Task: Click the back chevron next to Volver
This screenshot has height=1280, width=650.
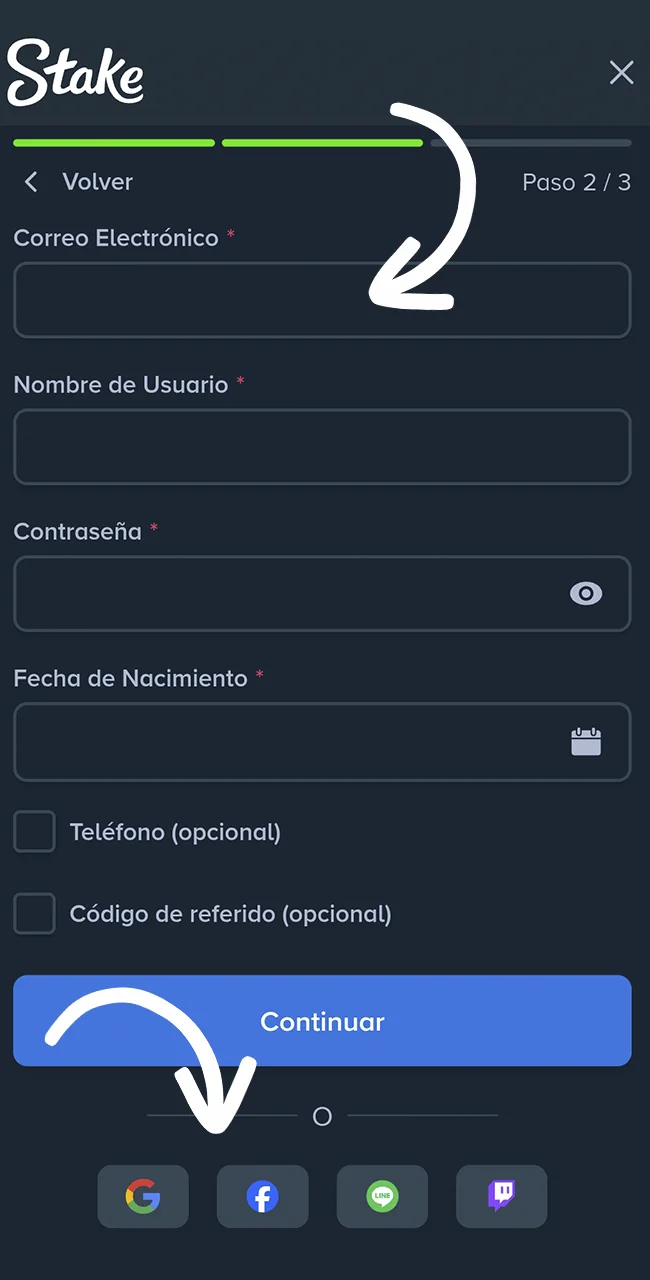Action: pyautogui.click(x=30, y=182)
